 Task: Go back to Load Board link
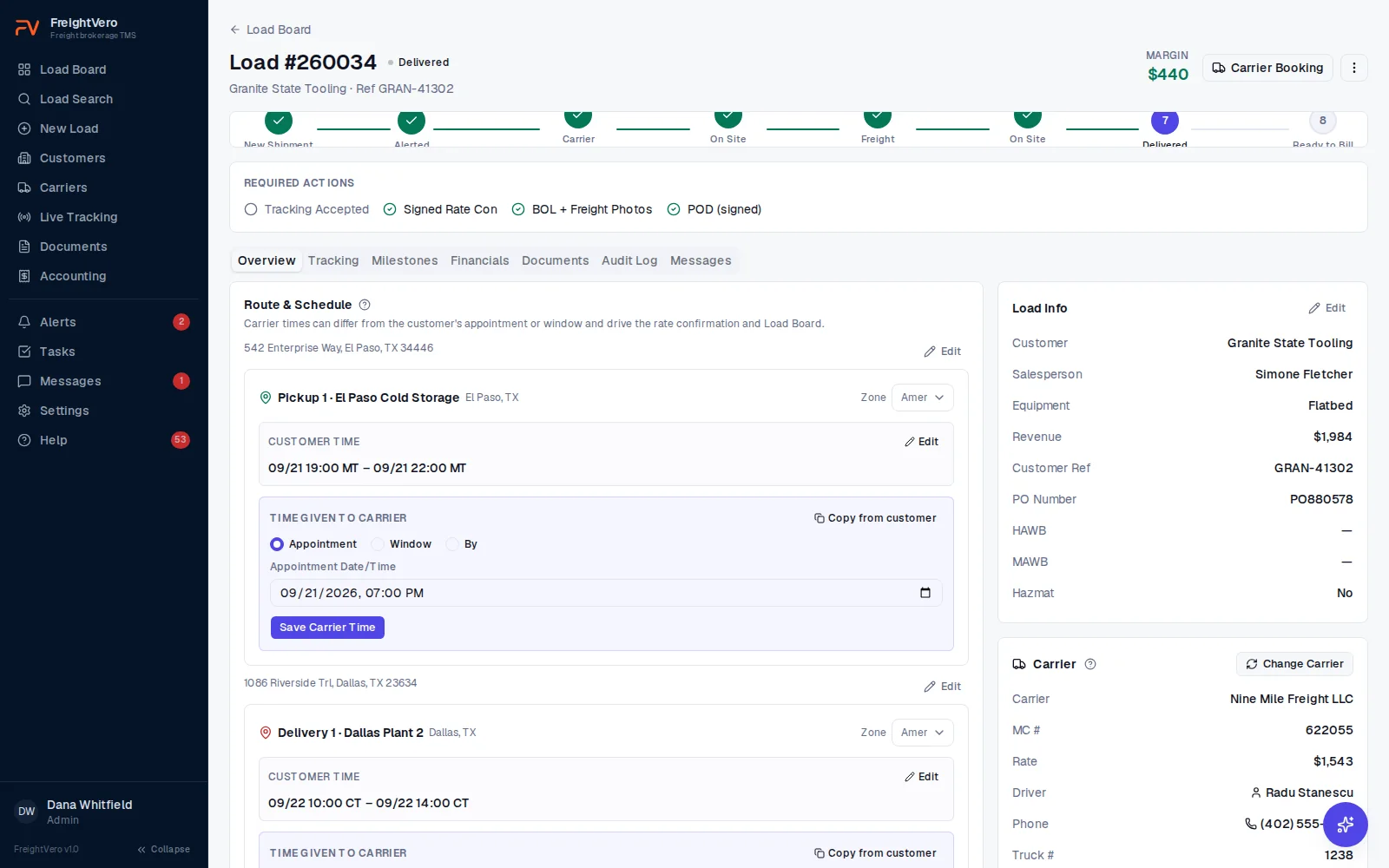(270, 30)
